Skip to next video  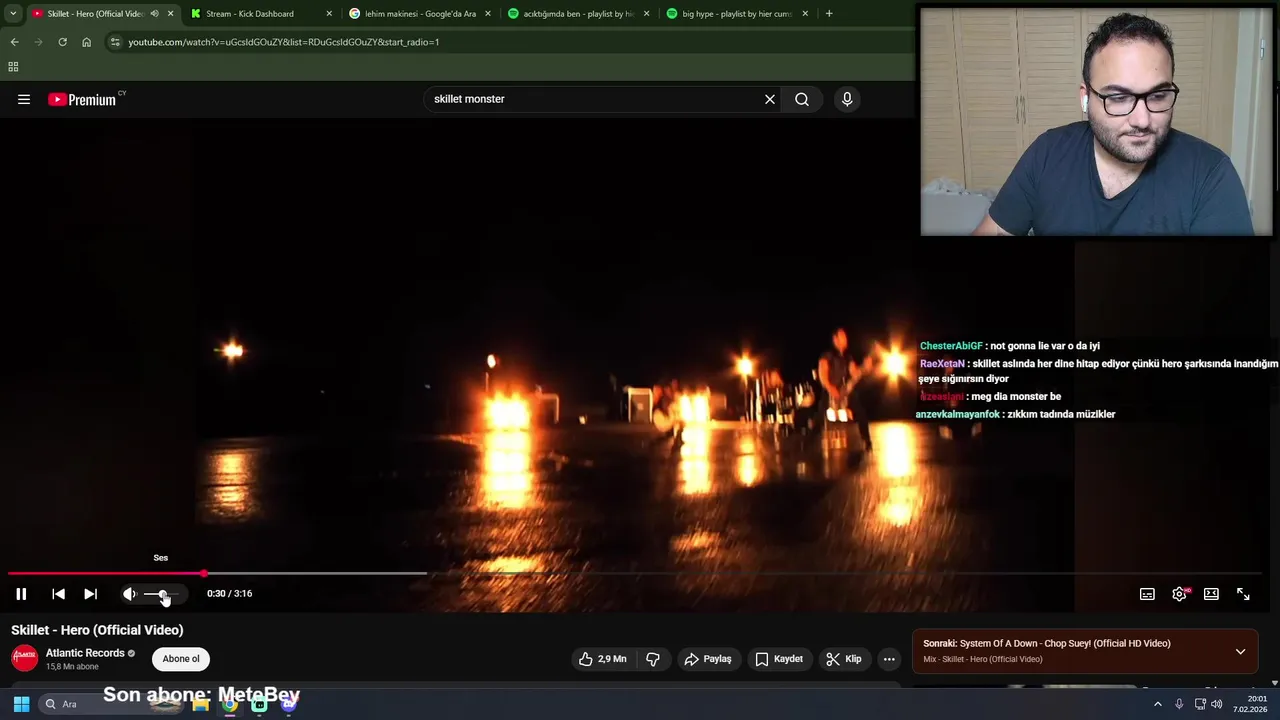point(90,594)
